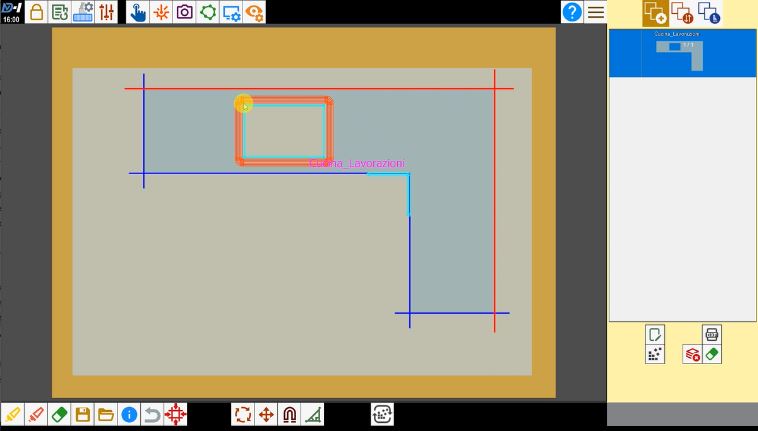Screen dimensions: 758x431
Task: Undo with the gray arrow icon
Action: (152, 415)
